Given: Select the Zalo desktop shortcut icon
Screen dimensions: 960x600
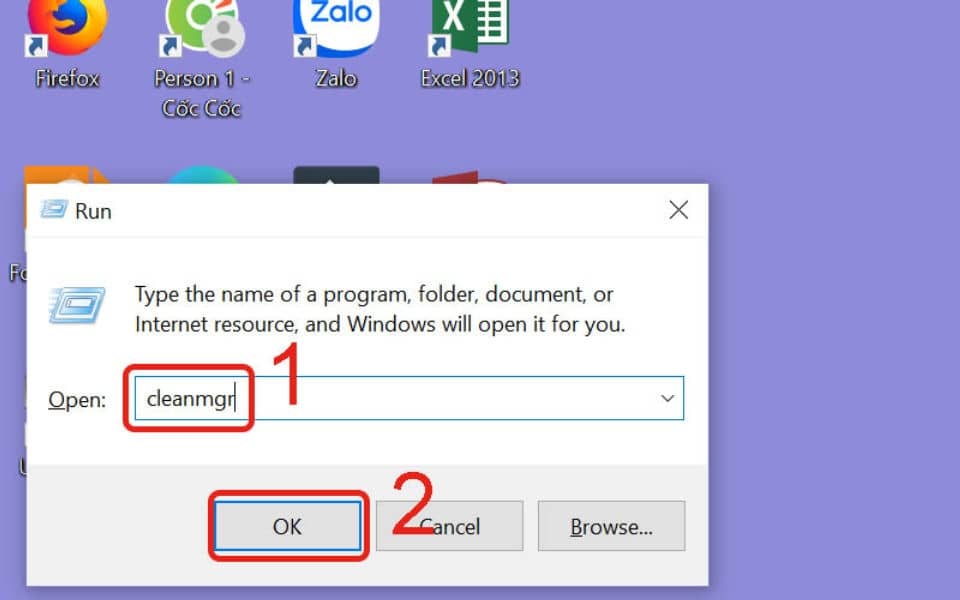Looking at the screenshot, I should tap(336, 28).
